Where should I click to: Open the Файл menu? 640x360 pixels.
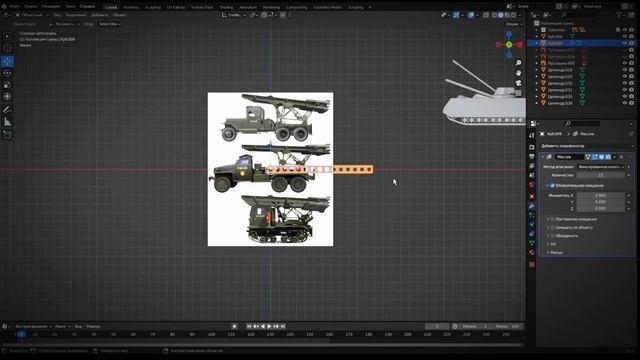coord(14,7)
